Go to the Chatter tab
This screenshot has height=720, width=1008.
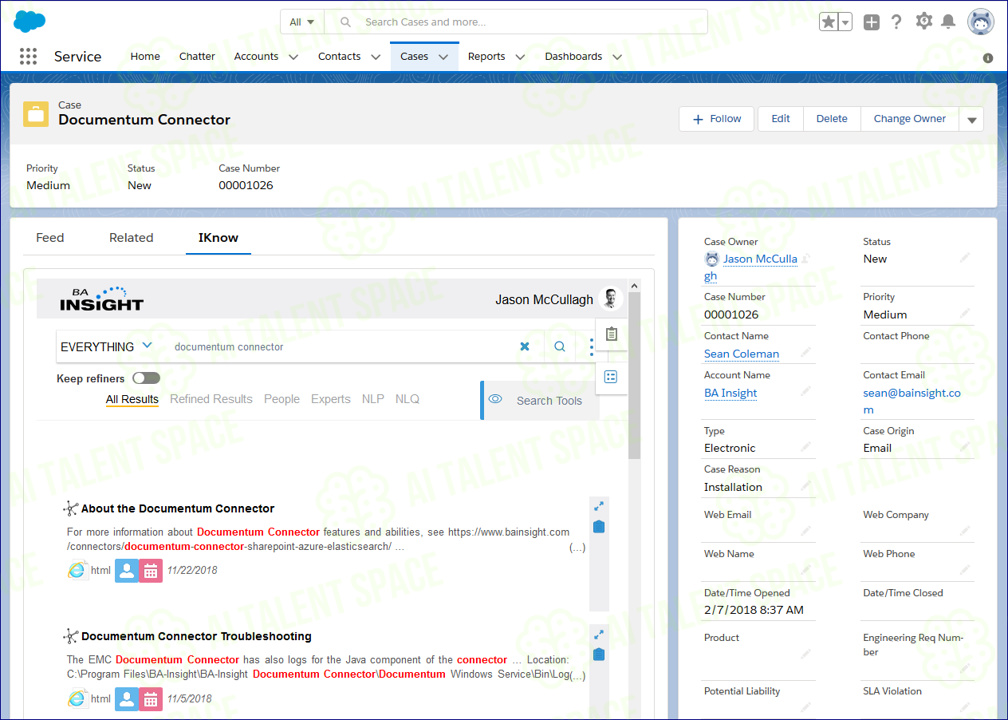pos(197,57)
